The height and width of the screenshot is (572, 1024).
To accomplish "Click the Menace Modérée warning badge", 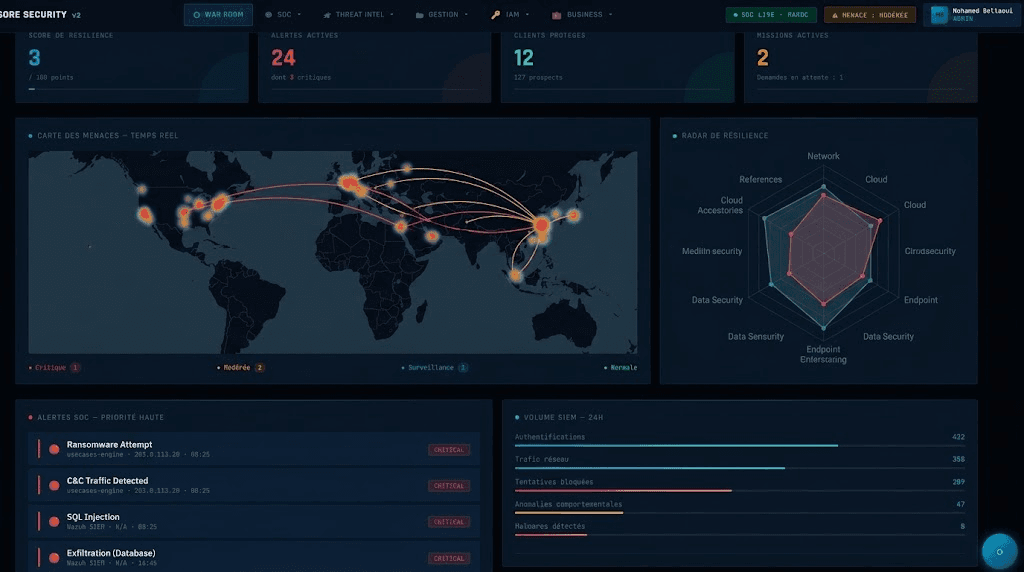I will tap(869, 14).
